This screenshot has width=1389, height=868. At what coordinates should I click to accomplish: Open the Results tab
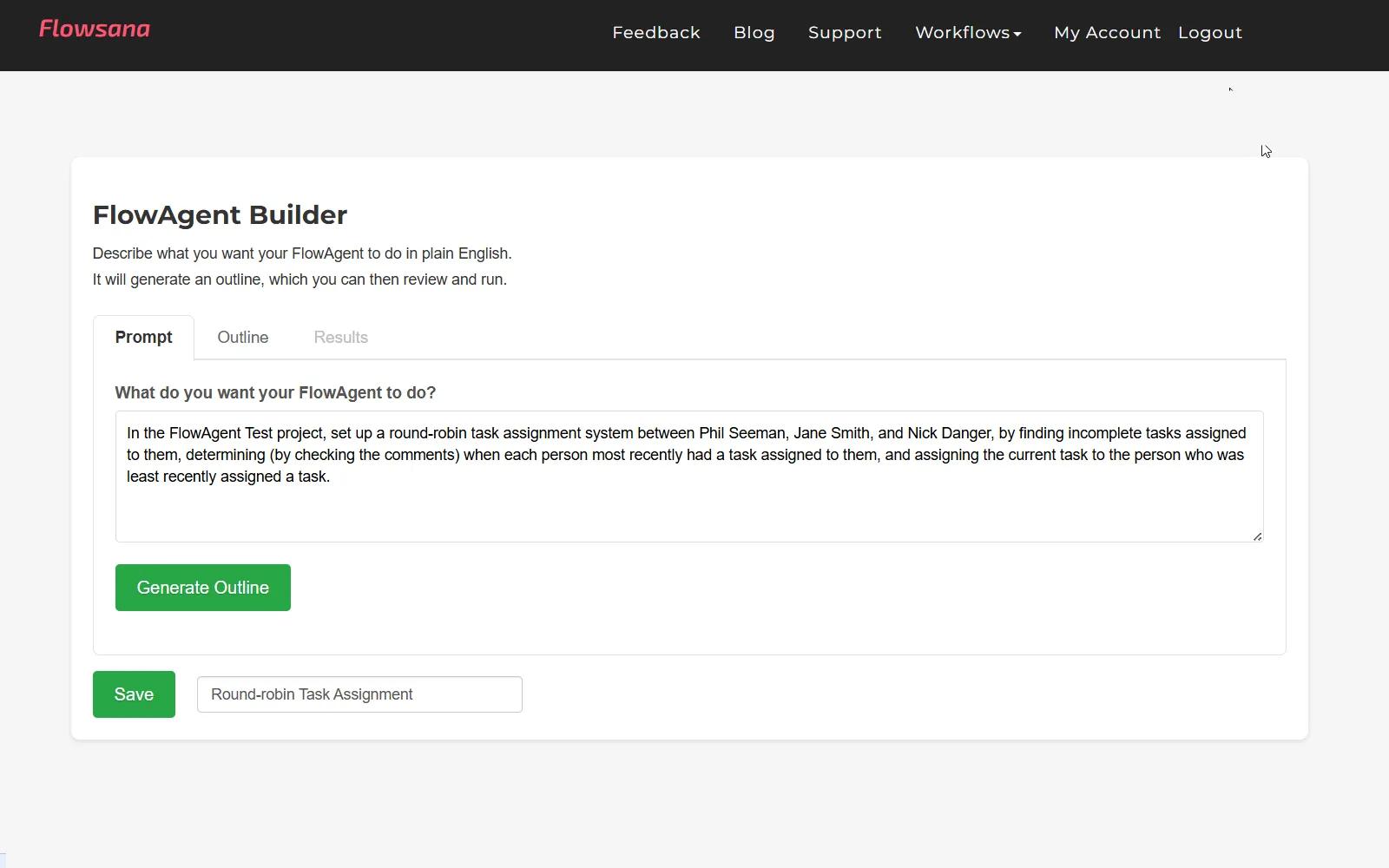pos(340,338)
